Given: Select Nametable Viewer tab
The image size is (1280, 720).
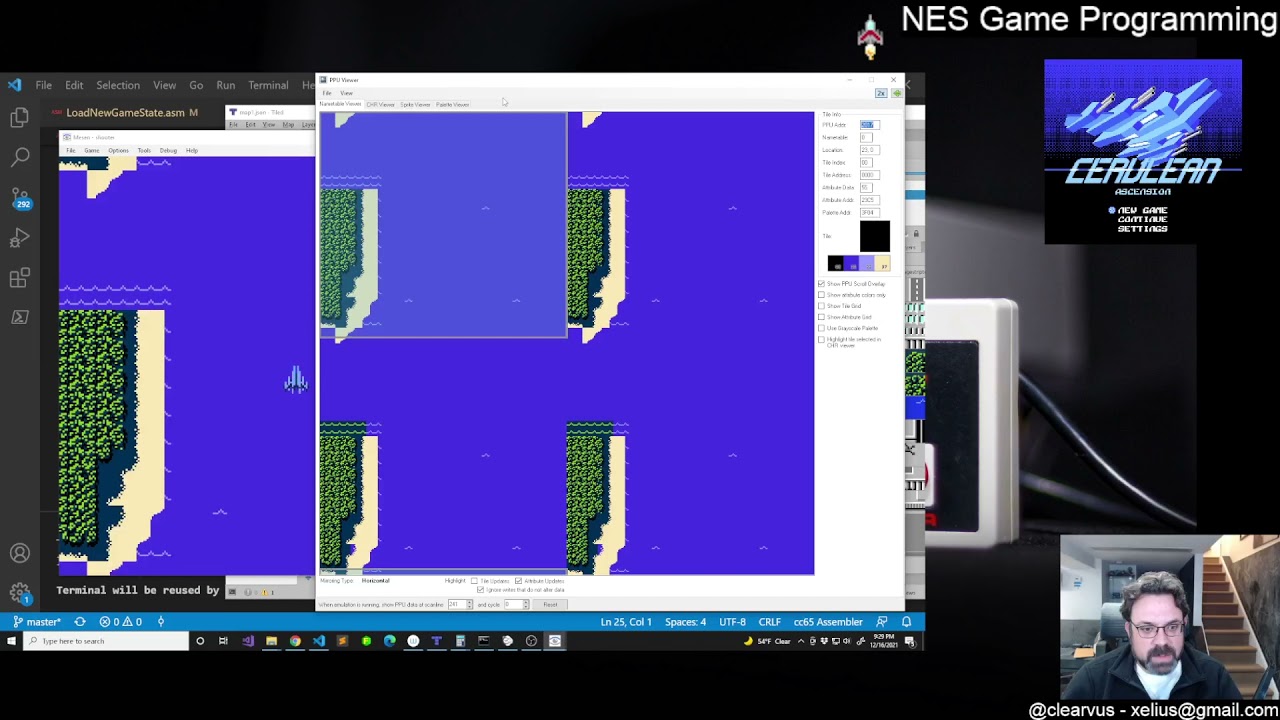Looking at the screenshot, I should tap(340, 104).
